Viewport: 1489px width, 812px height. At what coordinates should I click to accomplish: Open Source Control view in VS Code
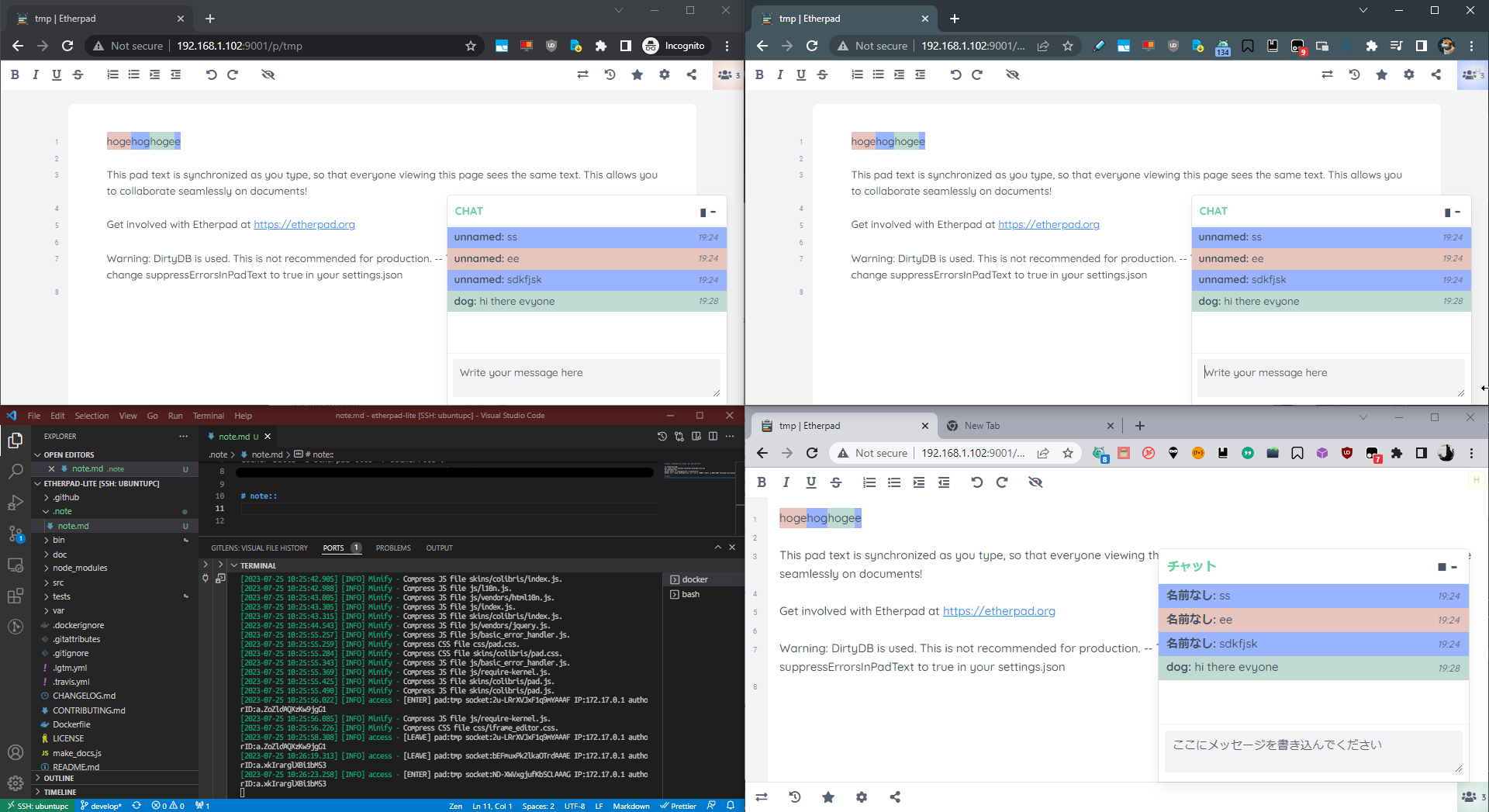coord(16,534)
